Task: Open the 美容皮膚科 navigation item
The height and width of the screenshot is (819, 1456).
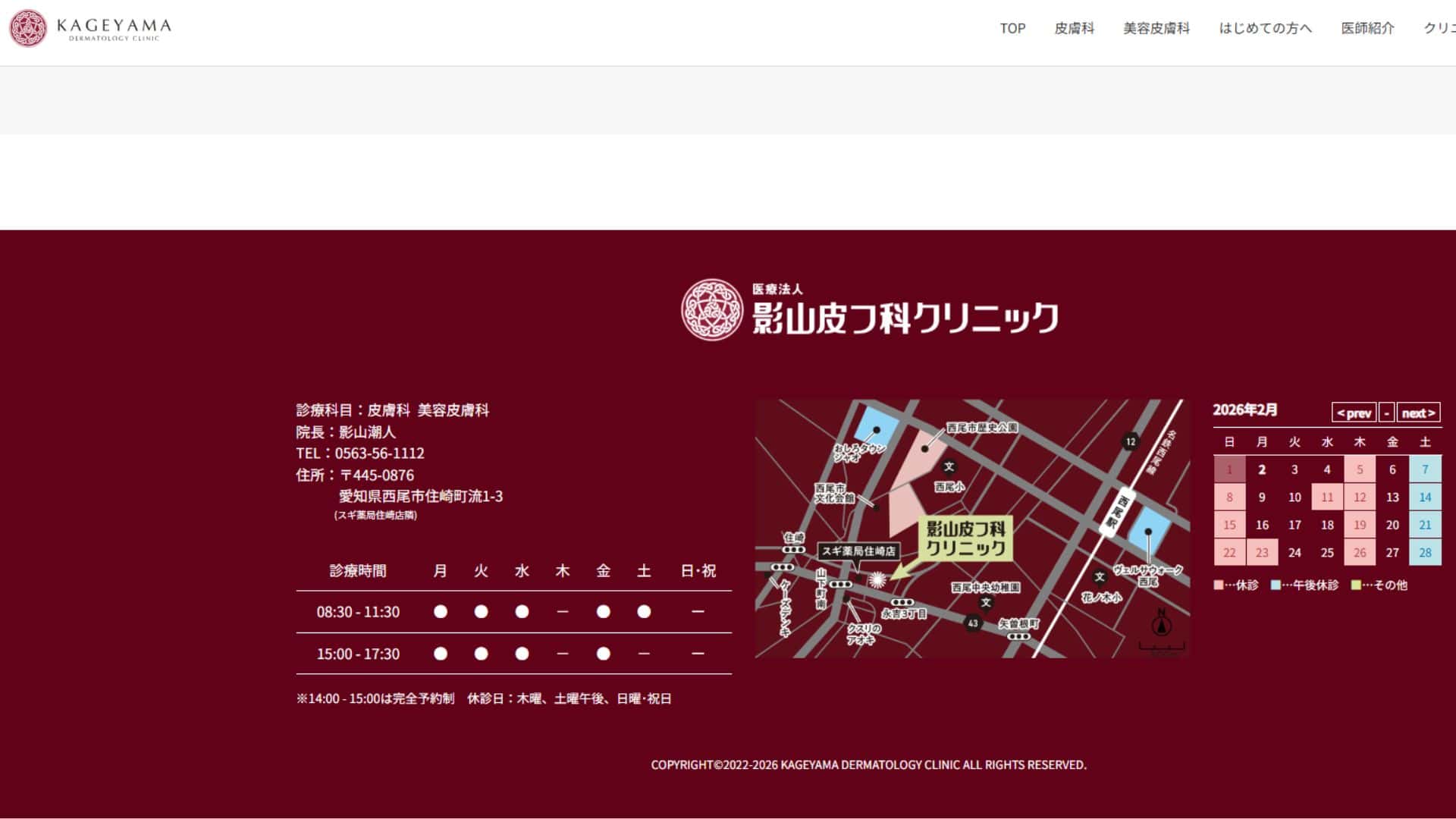Action: pos(1156,28)
